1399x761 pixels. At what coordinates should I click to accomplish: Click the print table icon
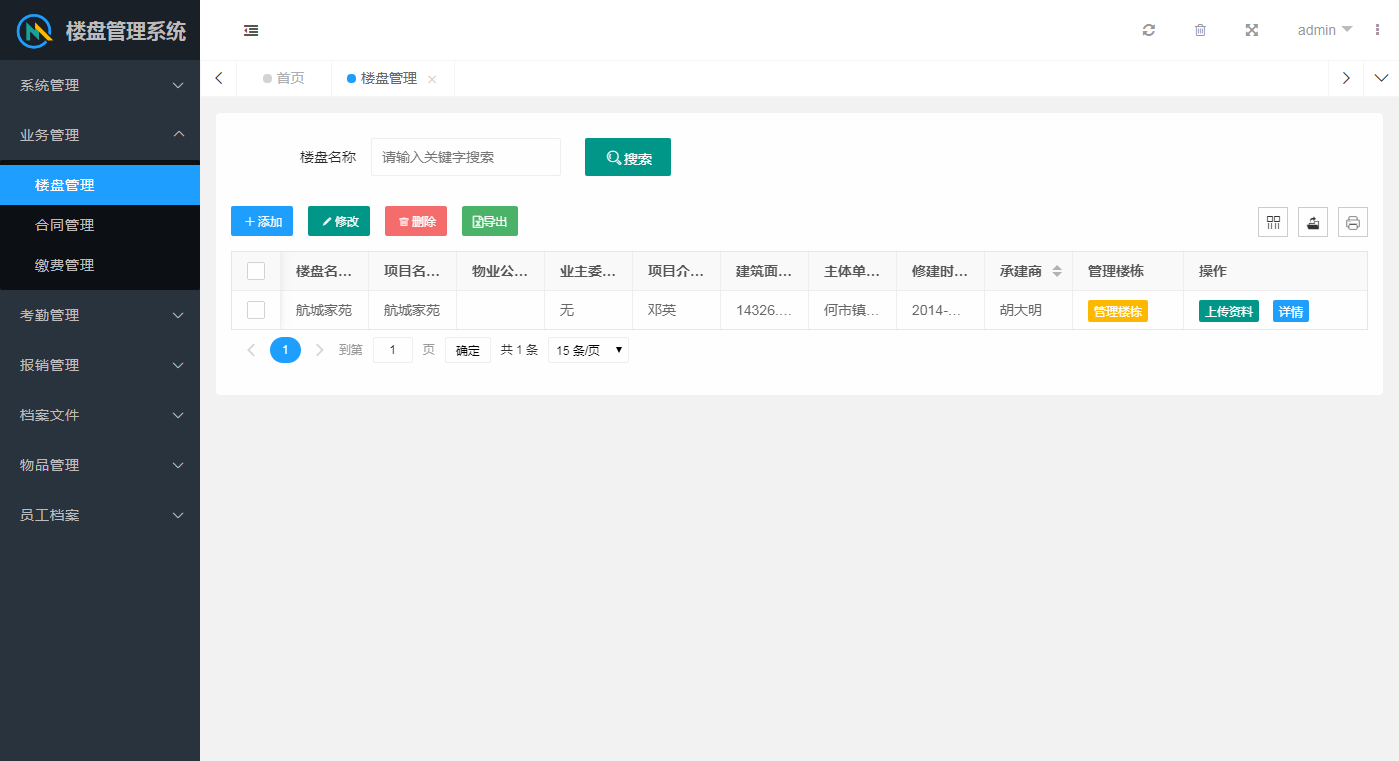tap(1353, 222)
